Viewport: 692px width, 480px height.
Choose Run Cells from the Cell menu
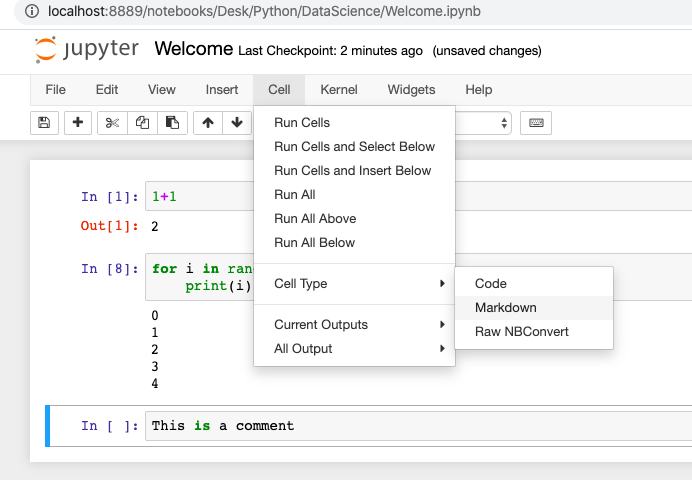coord(354,123)
